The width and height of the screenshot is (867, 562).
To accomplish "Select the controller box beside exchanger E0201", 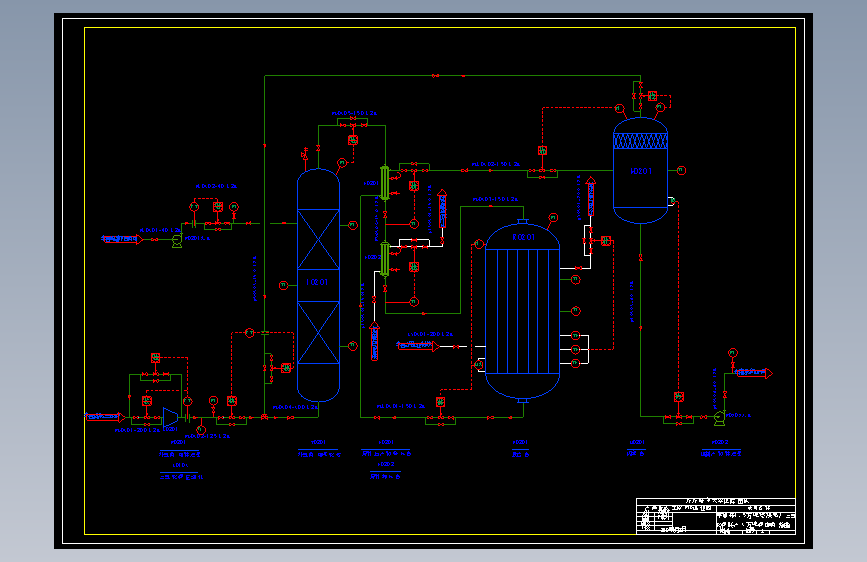I will click(x=414, y=186).
